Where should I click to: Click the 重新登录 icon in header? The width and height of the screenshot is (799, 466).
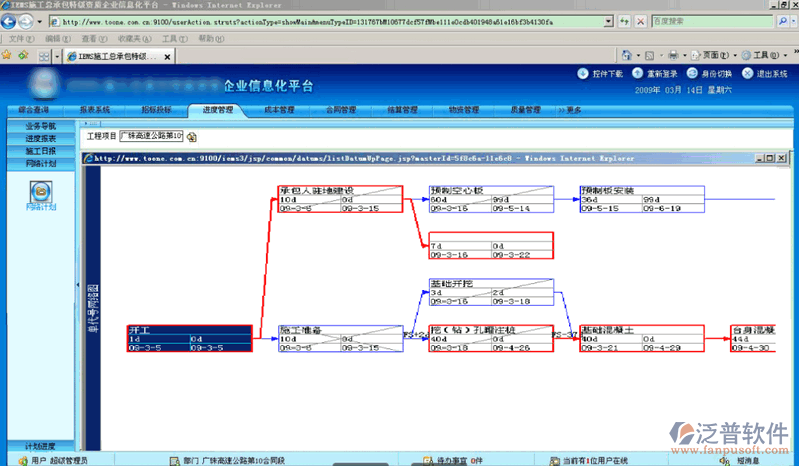636,73
